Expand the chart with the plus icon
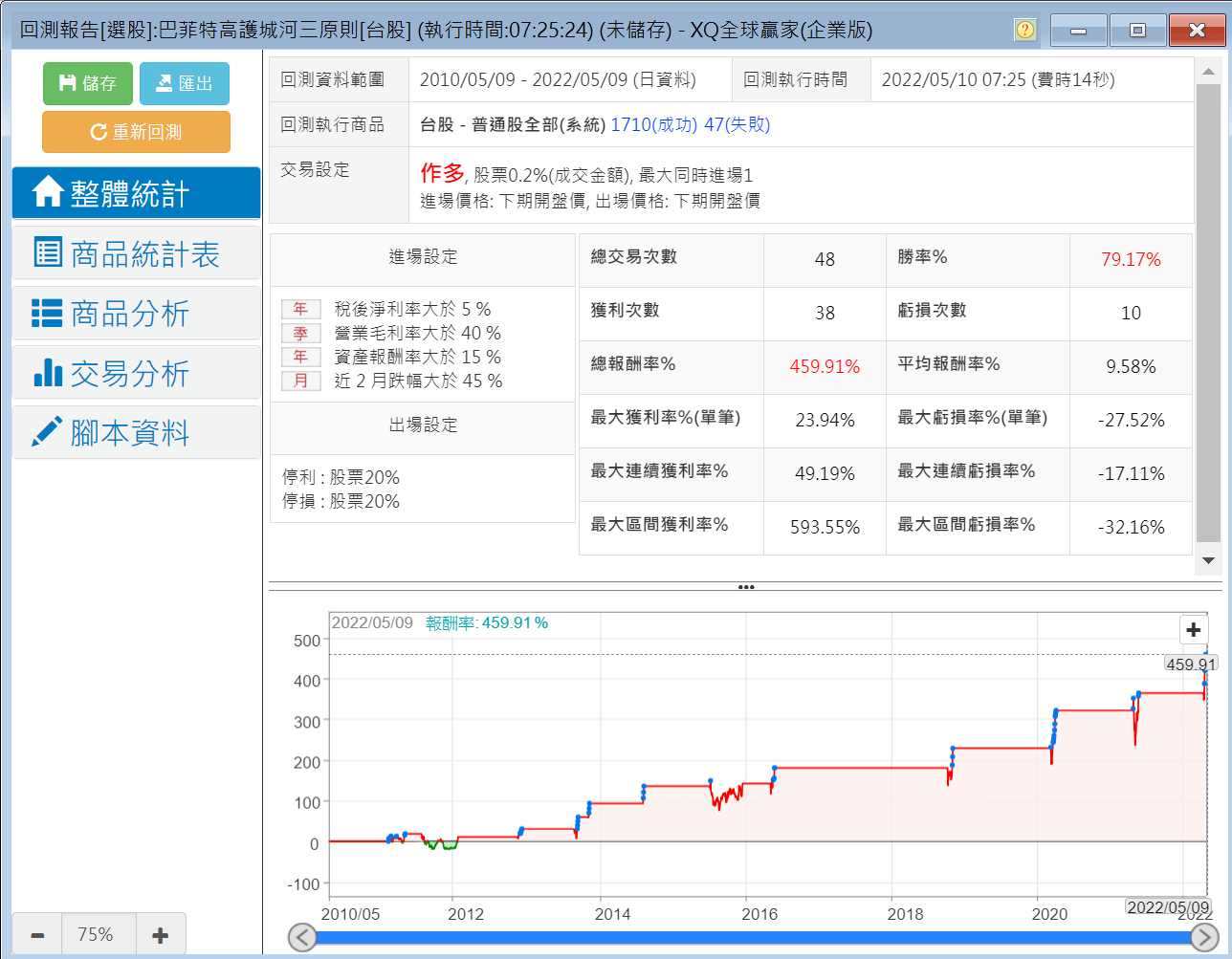The width and height of the screenshot is (1232, 959). tap(1193, 630)
